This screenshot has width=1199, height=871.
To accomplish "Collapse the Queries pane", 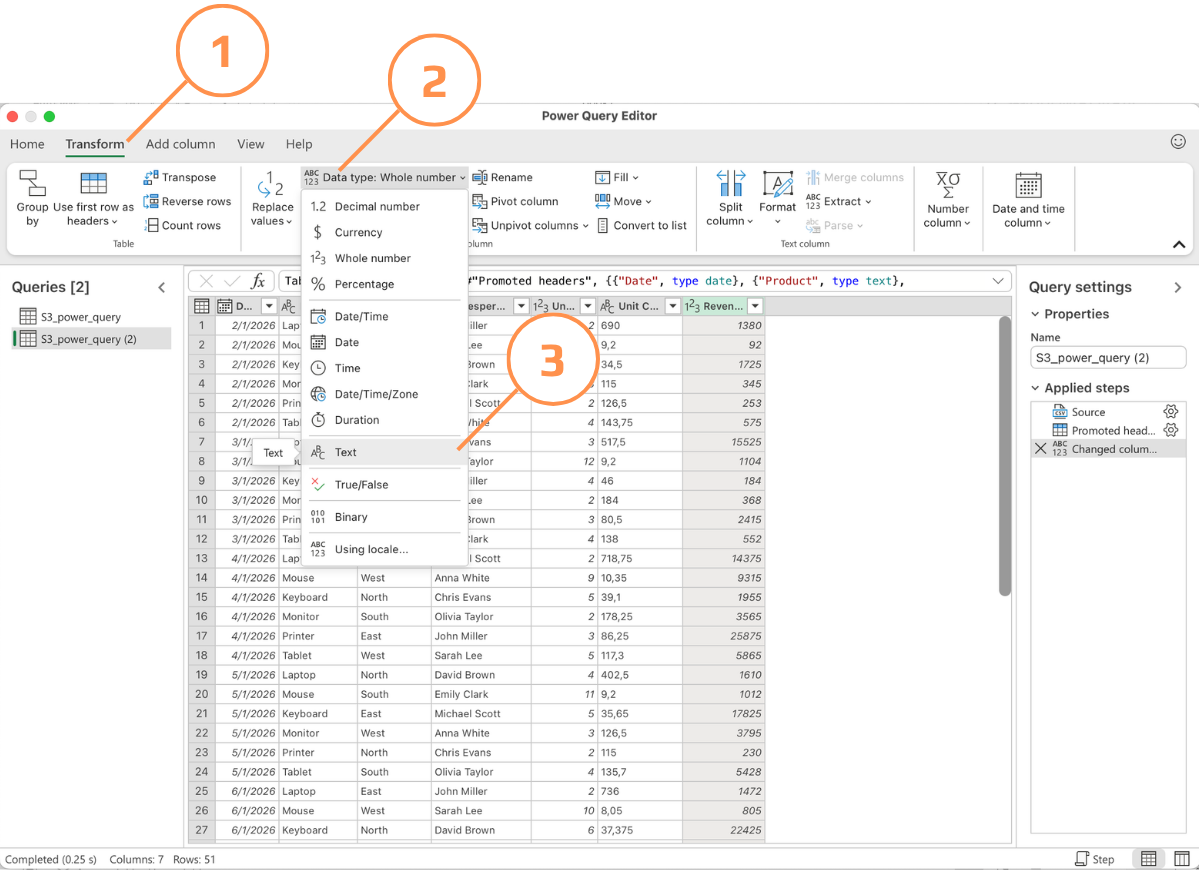I will click(161, 288).
